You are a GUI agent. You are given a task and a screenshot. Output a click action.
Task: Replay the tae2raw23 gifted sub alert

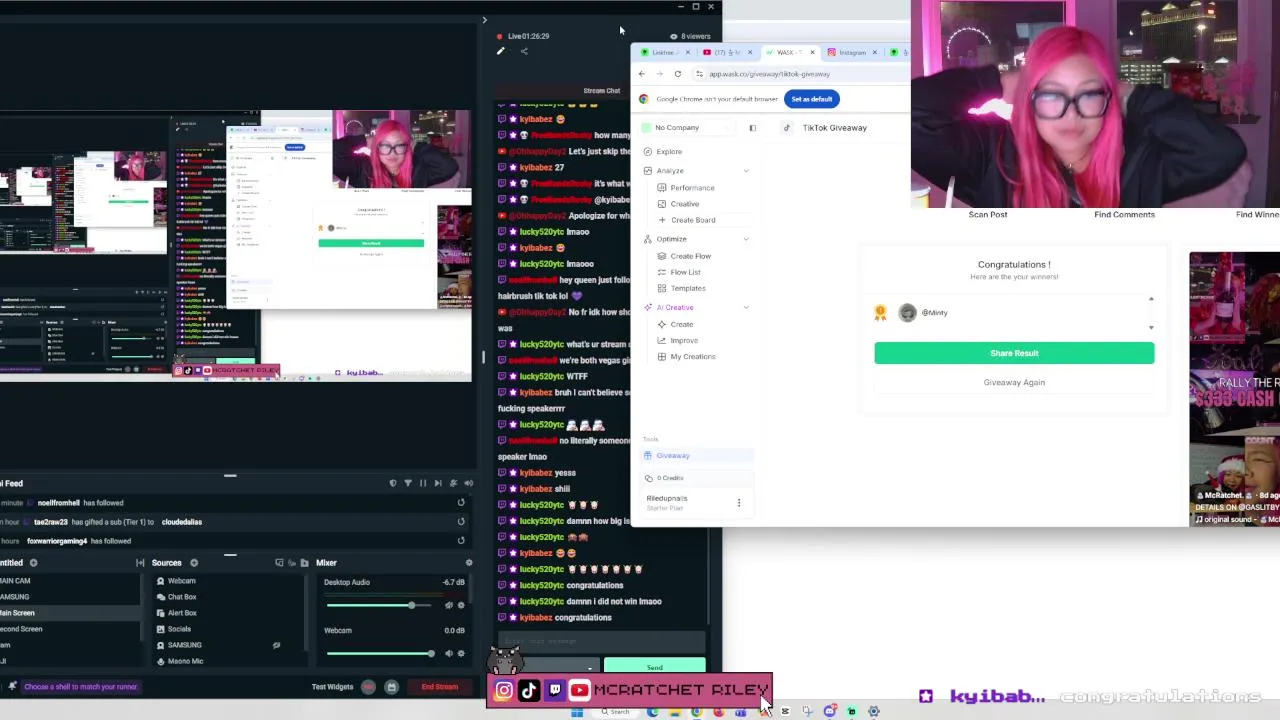[461, 522]
